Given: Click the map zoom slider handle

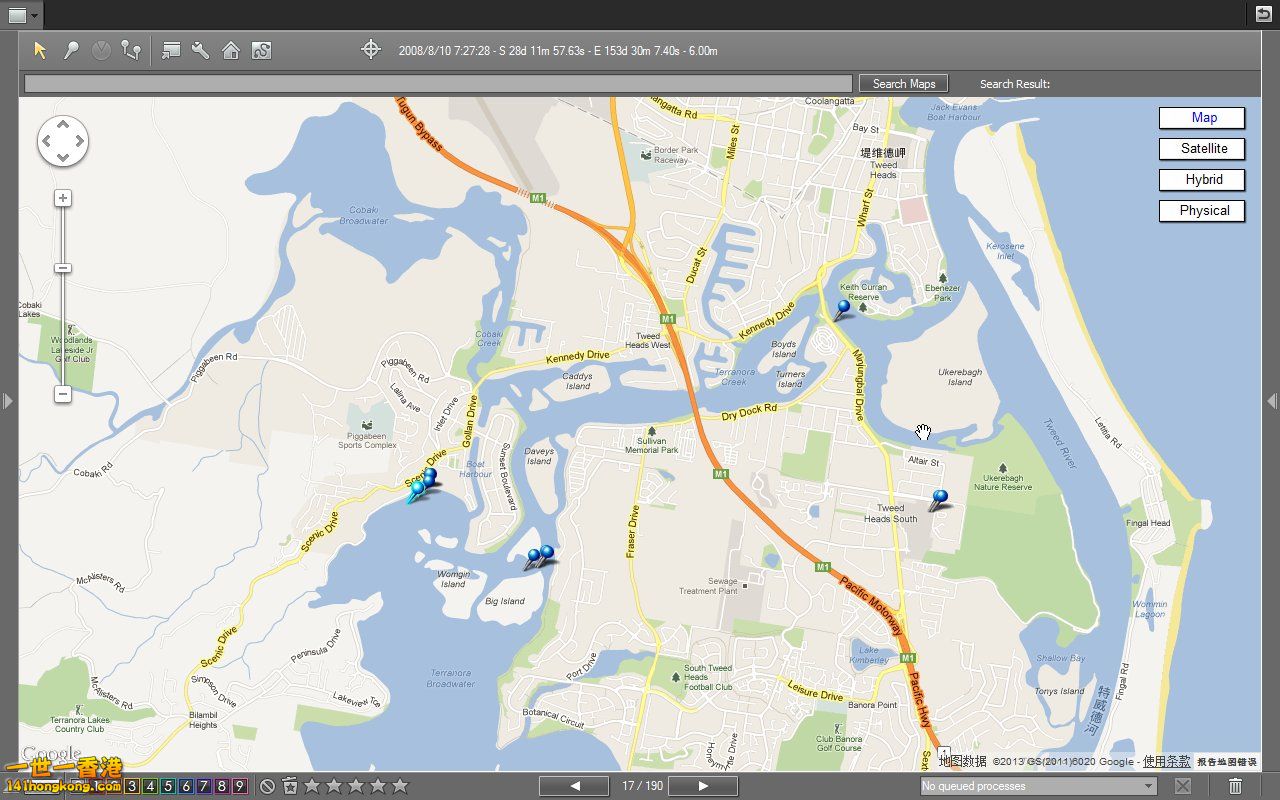Looking at the screenshot, I should [x=63, y=268].
